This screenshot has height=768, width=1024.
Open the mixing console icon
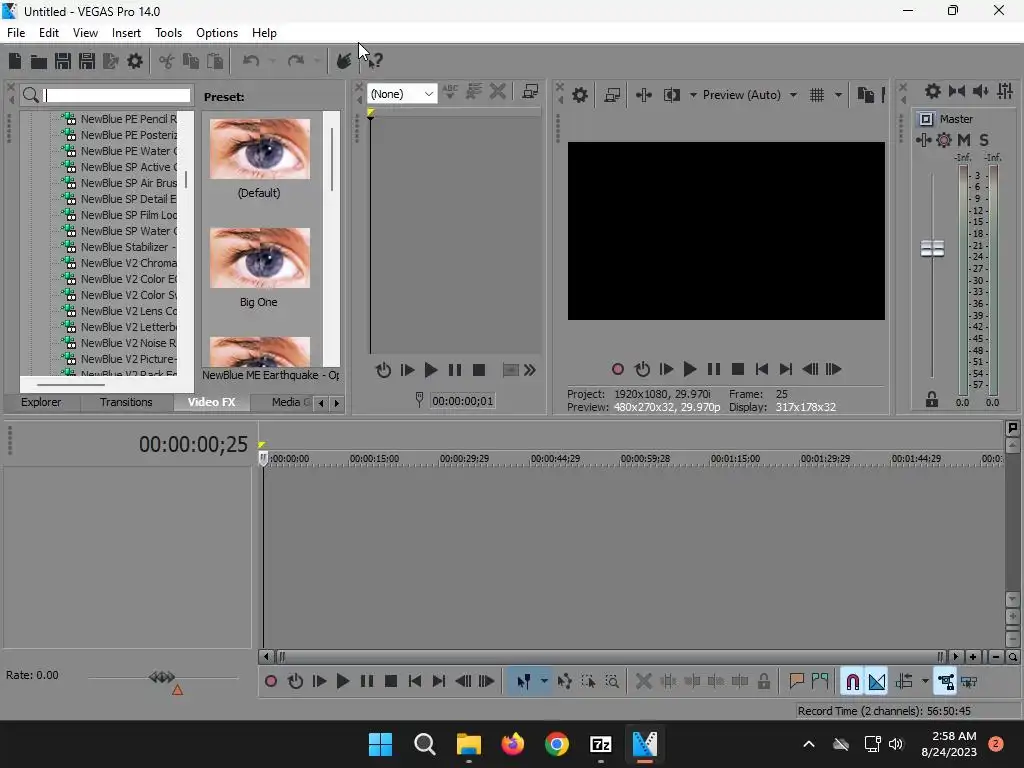coord(1005,91)
